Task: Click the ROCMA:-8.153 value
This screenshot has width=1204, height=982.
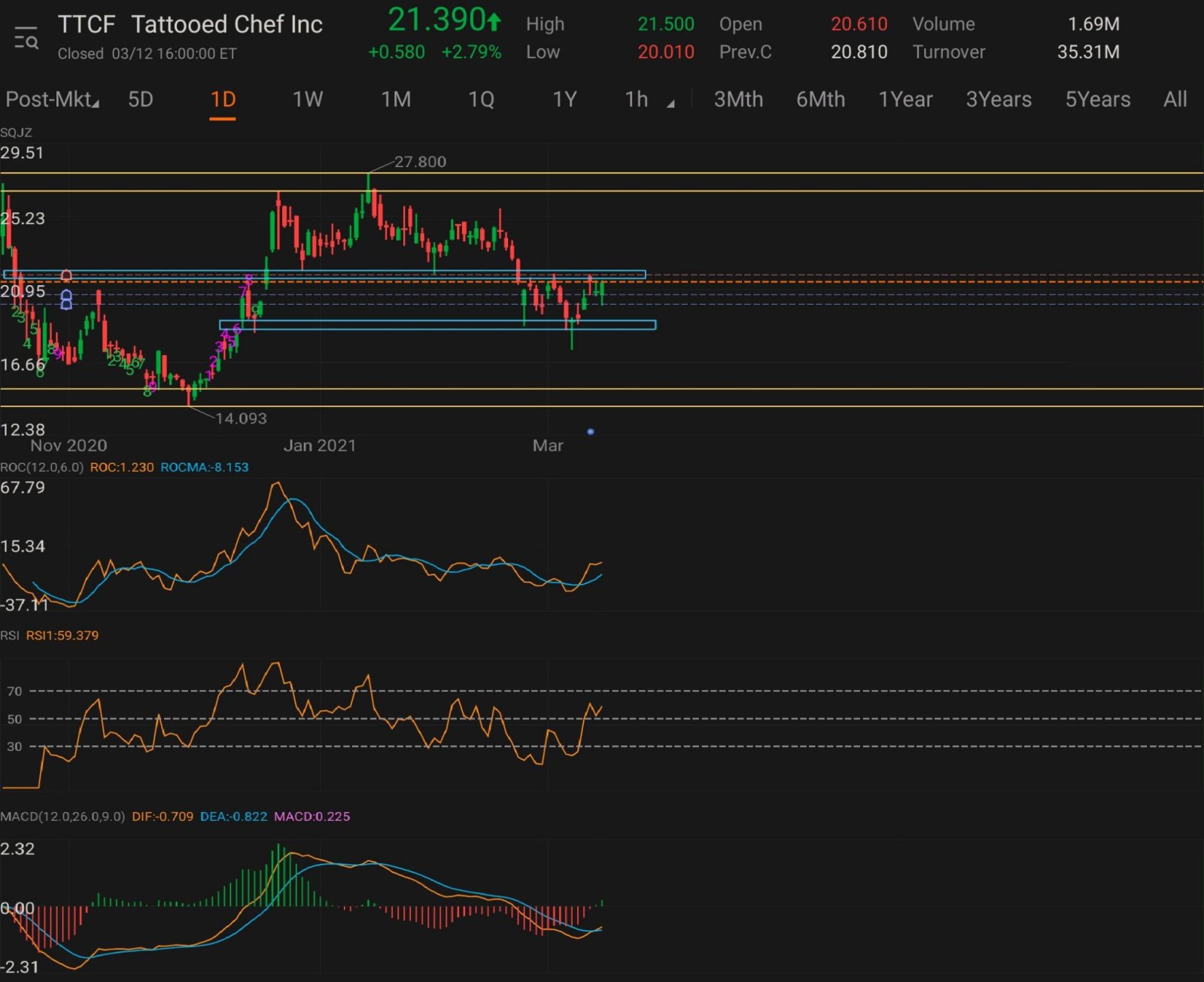Action: (x=204, y=467)
